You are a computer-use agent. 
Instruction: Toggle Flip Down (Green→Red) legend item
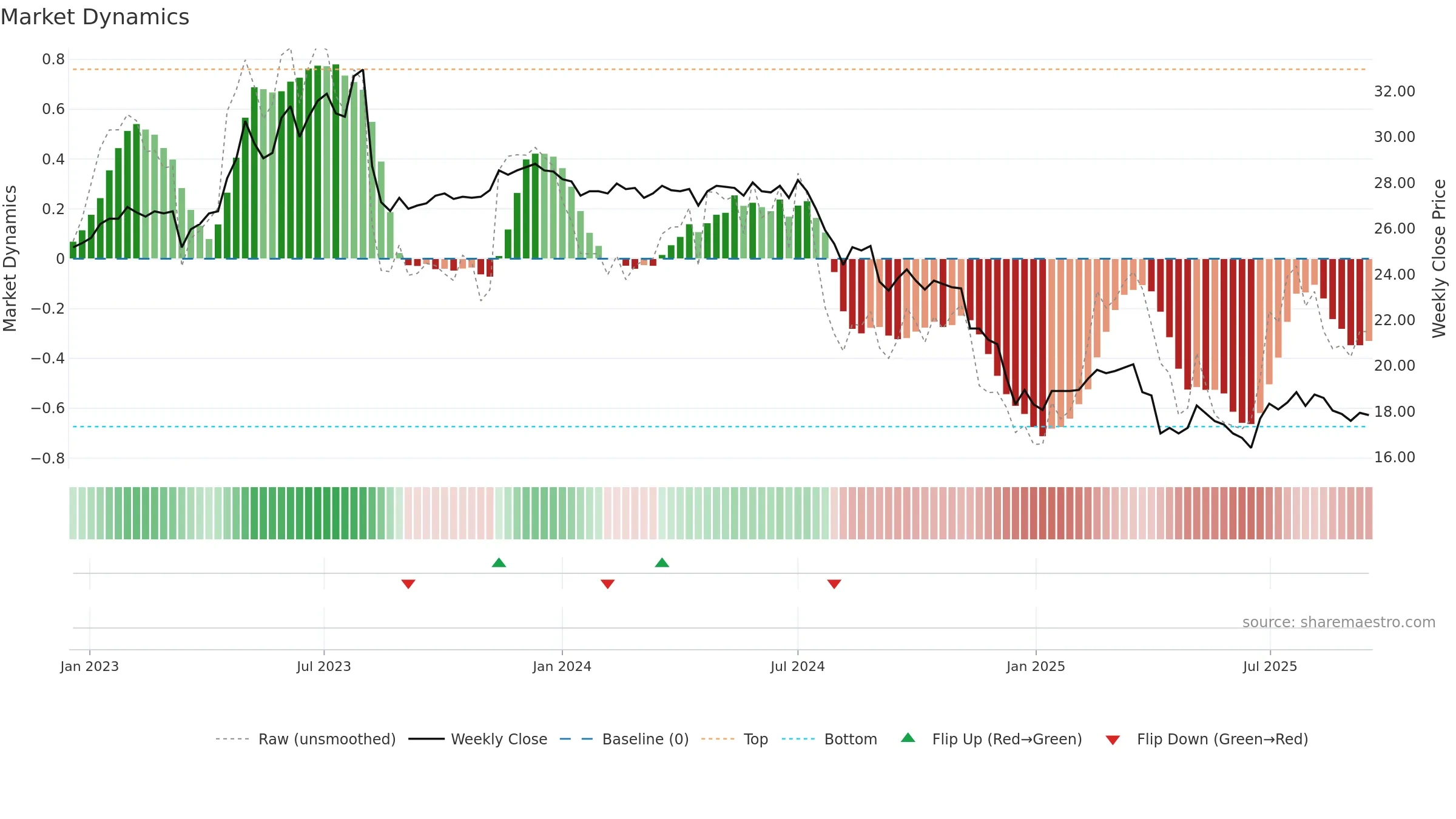point(1207,739)
